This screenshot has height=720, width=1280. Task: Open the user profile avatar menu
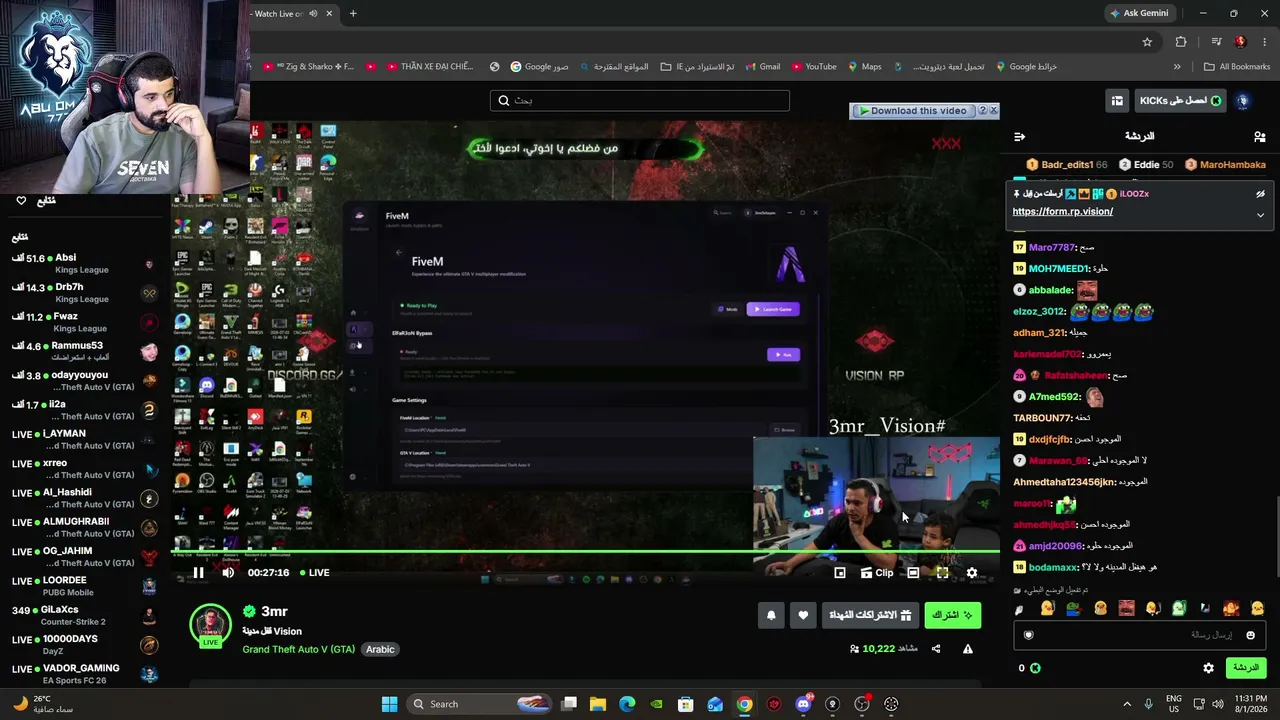(1243, 101)
